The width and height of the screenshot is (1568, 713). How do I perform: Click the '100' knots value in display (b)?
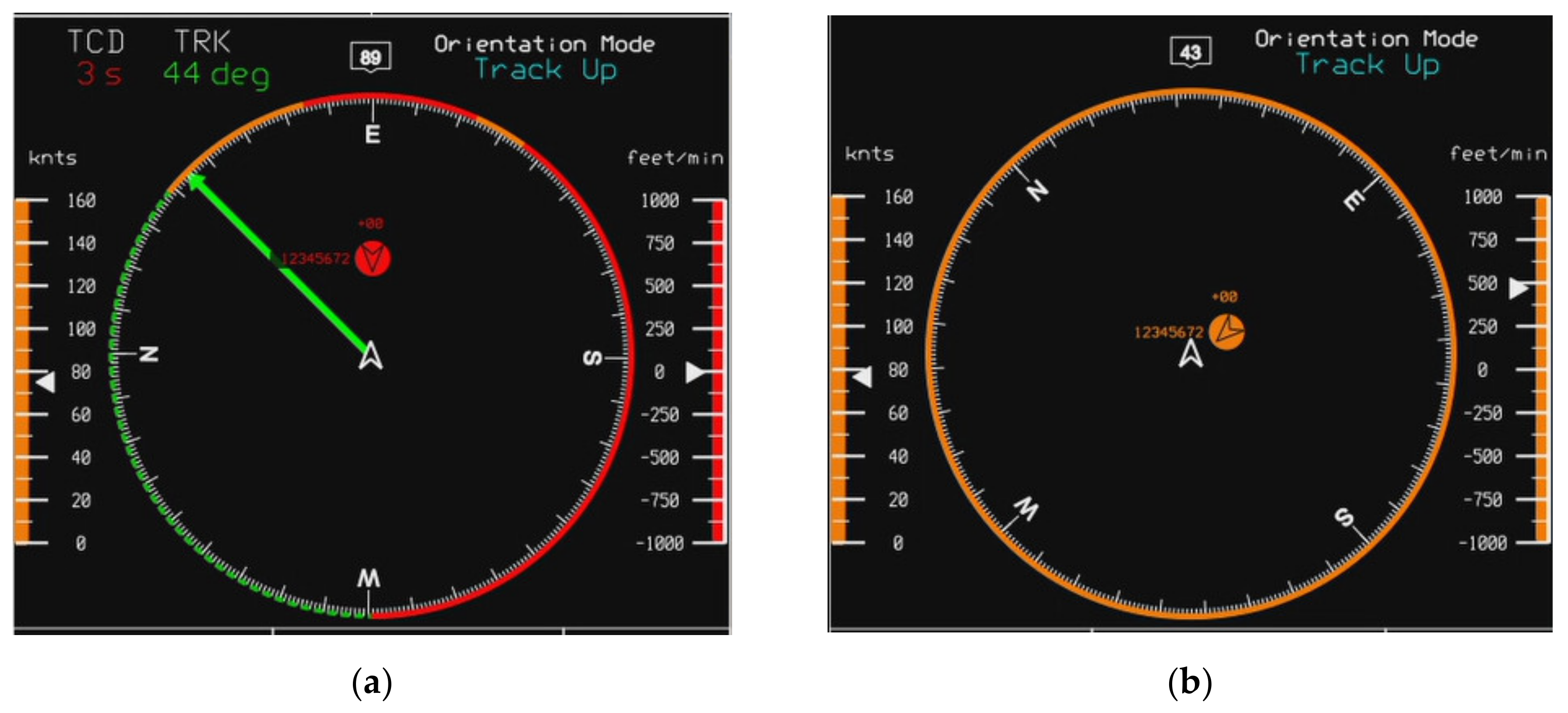[x=899, y=326]
